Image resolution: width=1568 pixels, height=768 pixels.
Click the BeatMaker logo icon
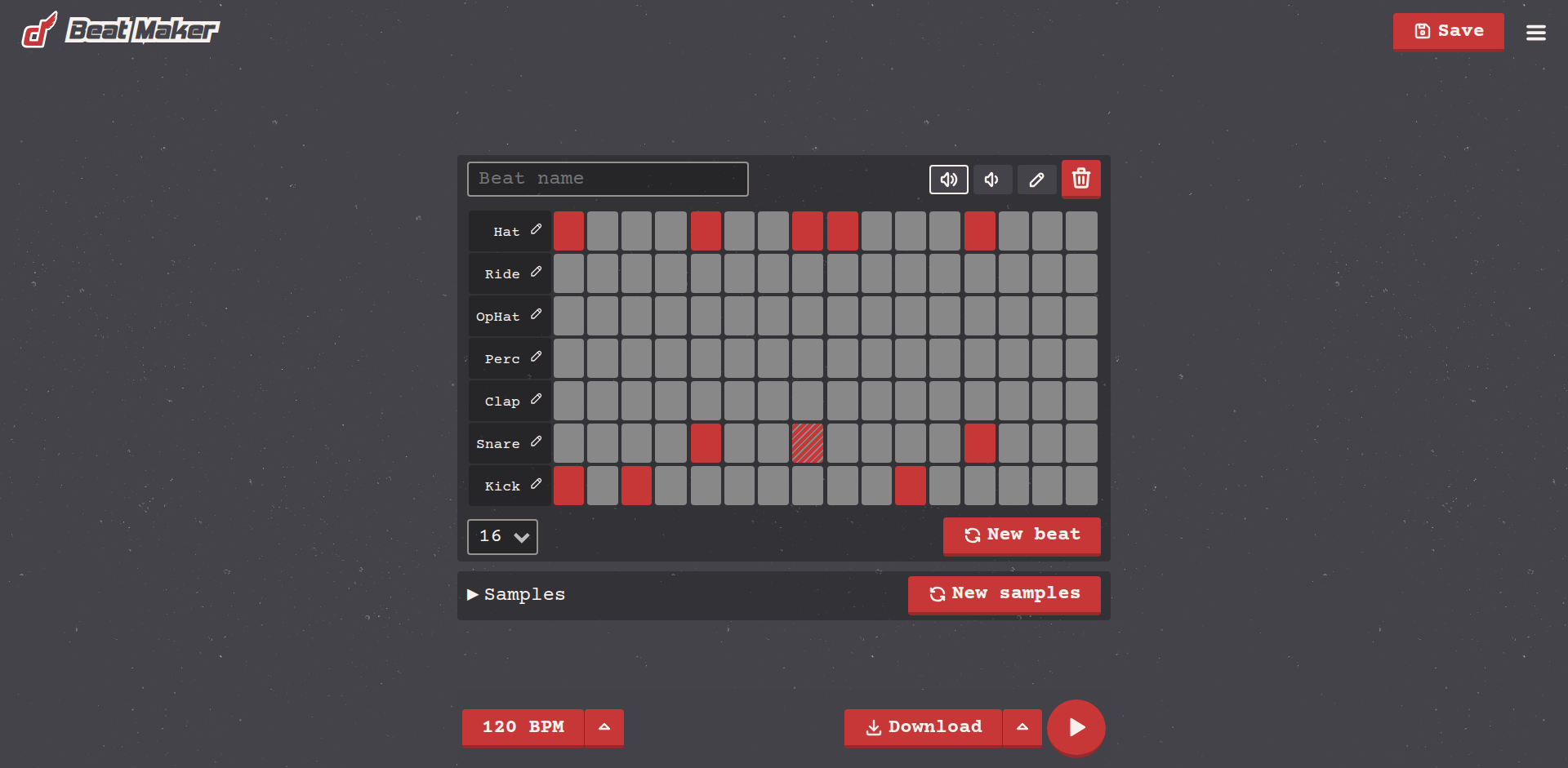tap(39, 30)
